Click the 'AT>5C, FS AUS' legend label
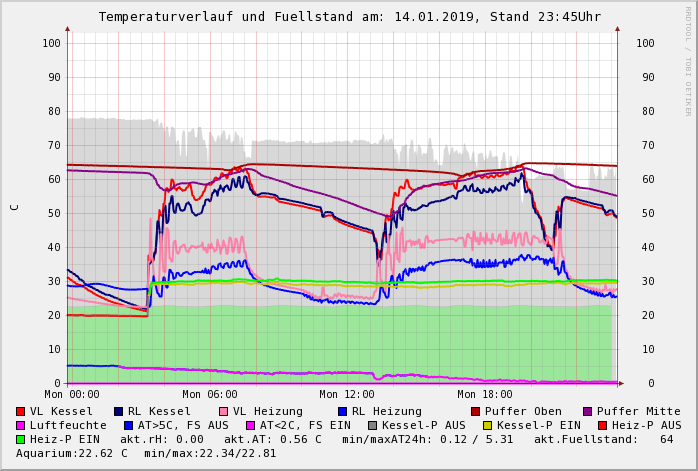 pyautogui.click(x=183, y=425)
